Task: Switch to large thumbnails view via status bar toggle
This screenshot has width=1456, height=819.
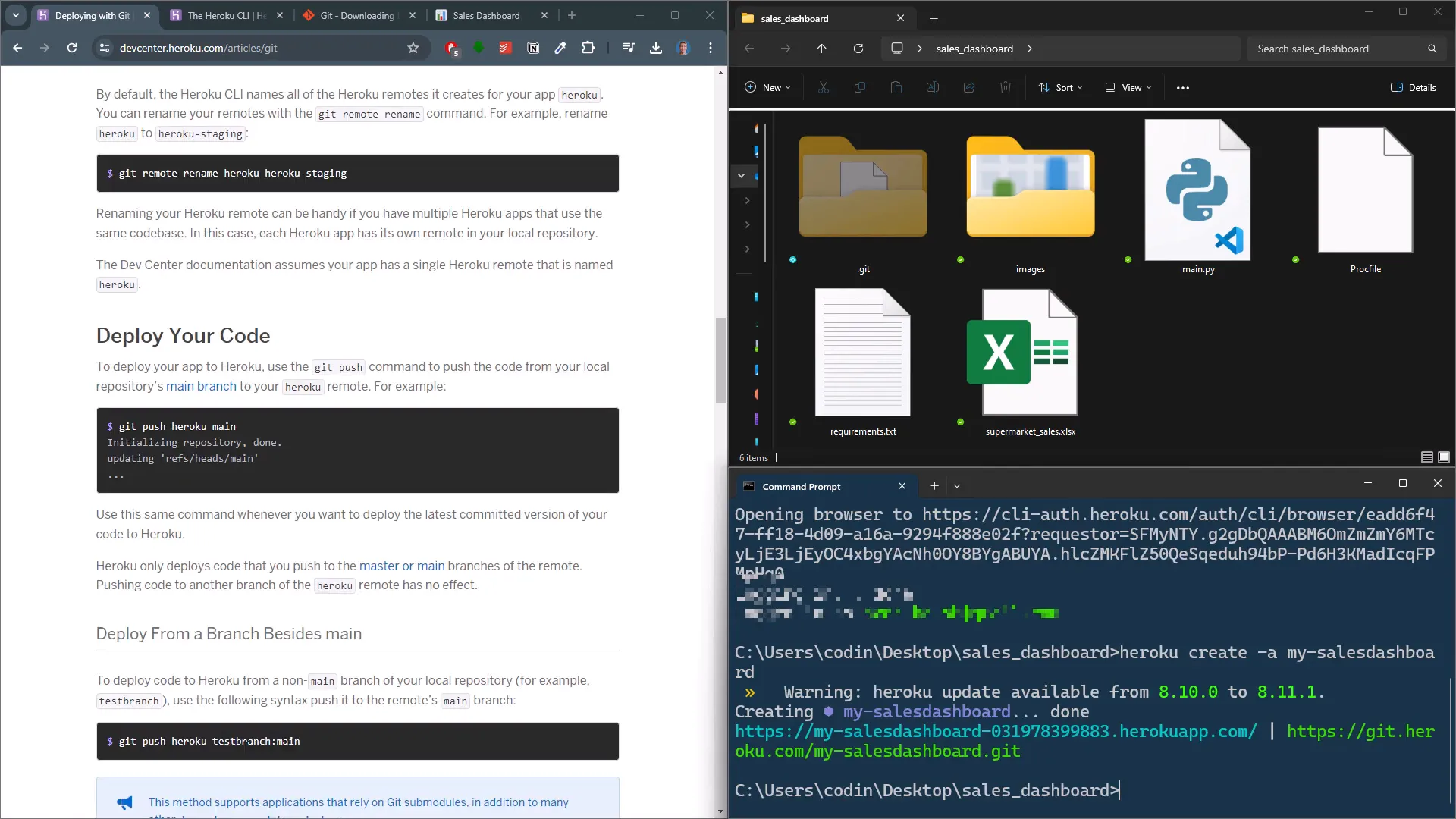Action: click(1444, 457)
